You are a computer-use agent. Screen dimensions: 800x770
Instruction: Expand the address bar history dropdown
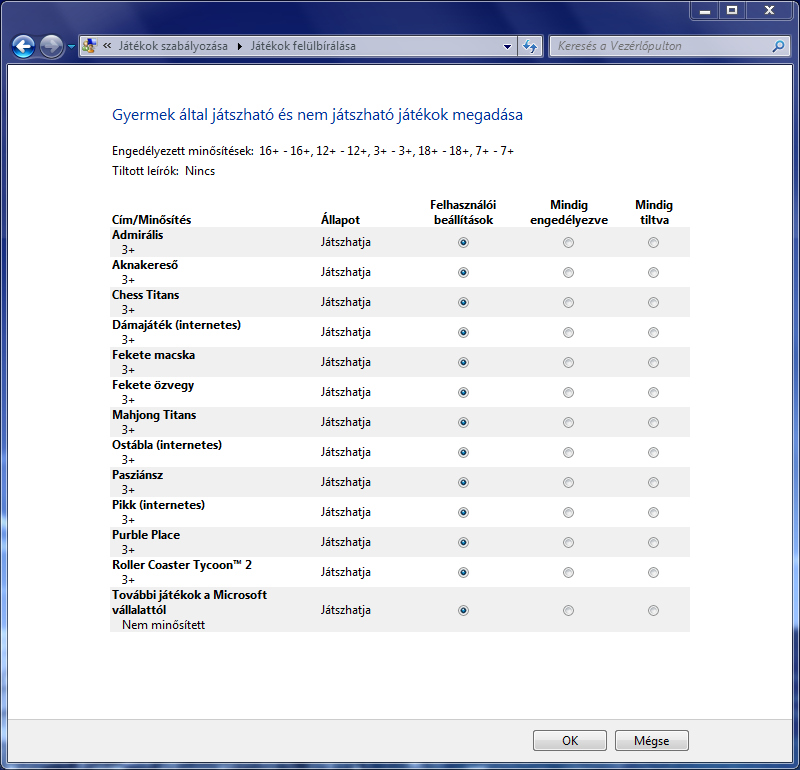pos(507,46)
